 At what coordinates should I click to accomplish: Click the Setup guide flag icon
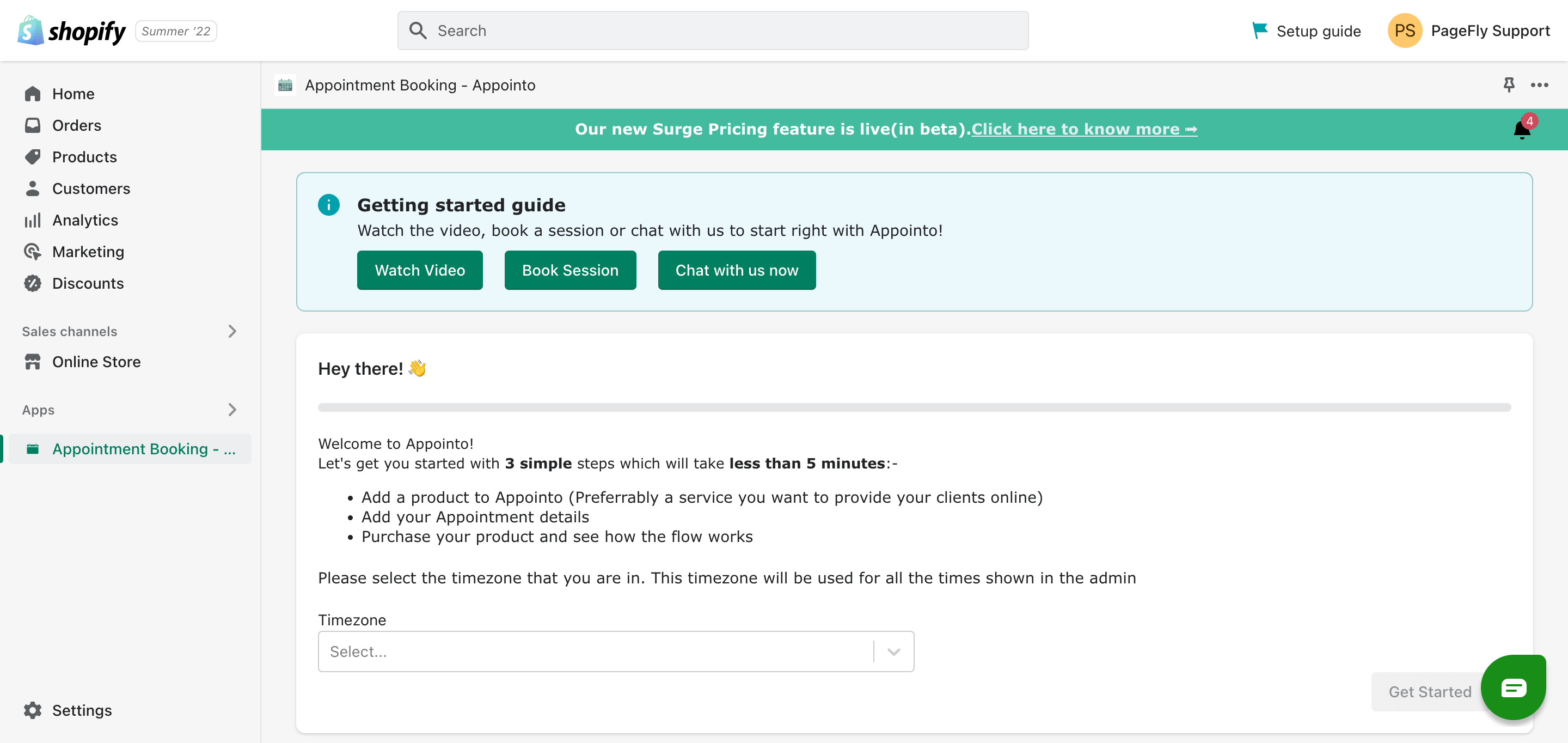click(1259, 31)
